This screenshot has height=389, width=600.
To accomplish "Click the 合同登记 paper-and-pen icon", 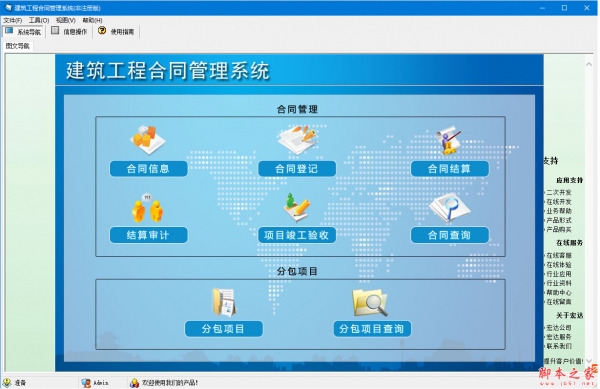I will (297, 139).
